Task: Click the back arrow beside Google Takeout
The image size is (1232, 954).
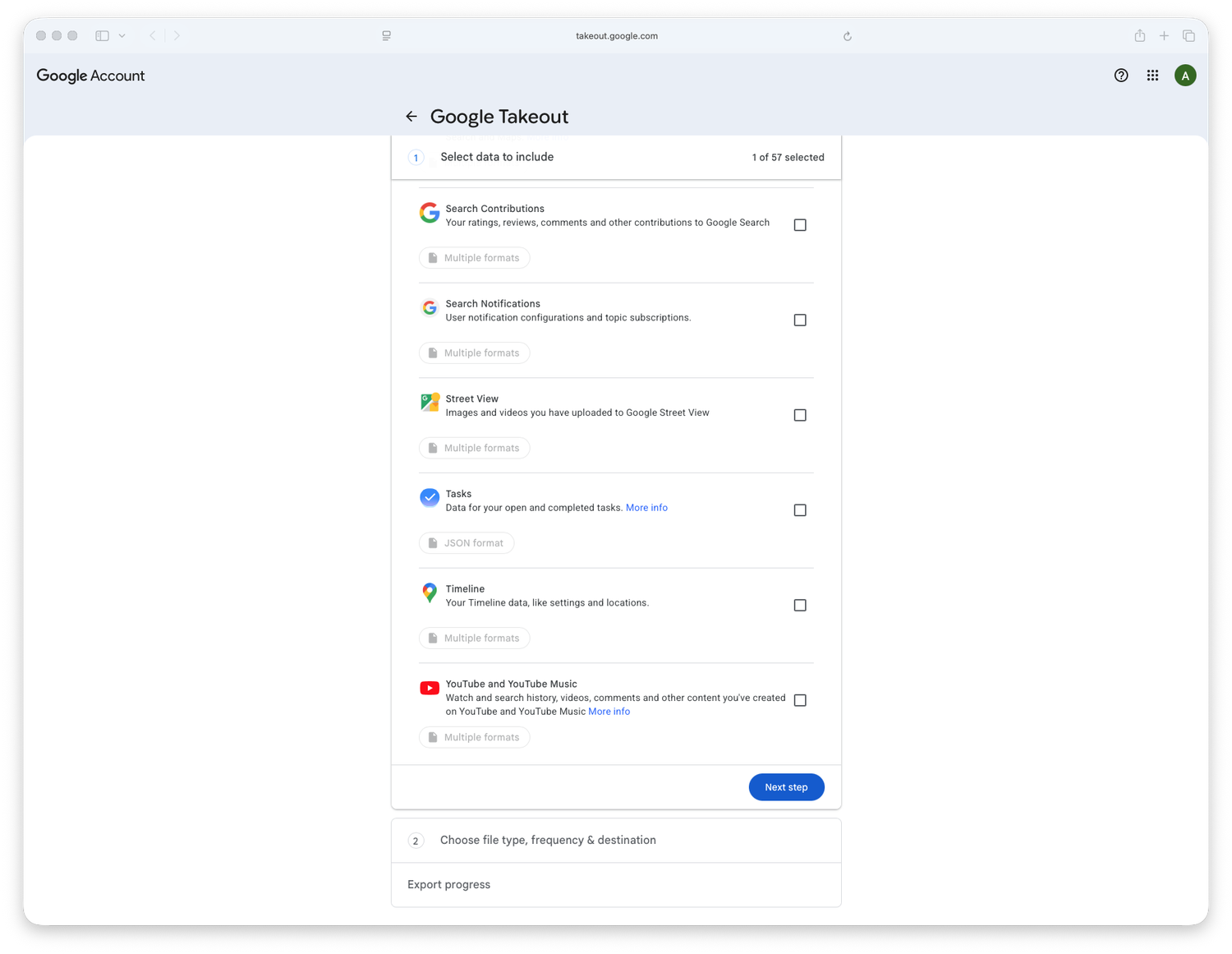Action: pos(411,117)
